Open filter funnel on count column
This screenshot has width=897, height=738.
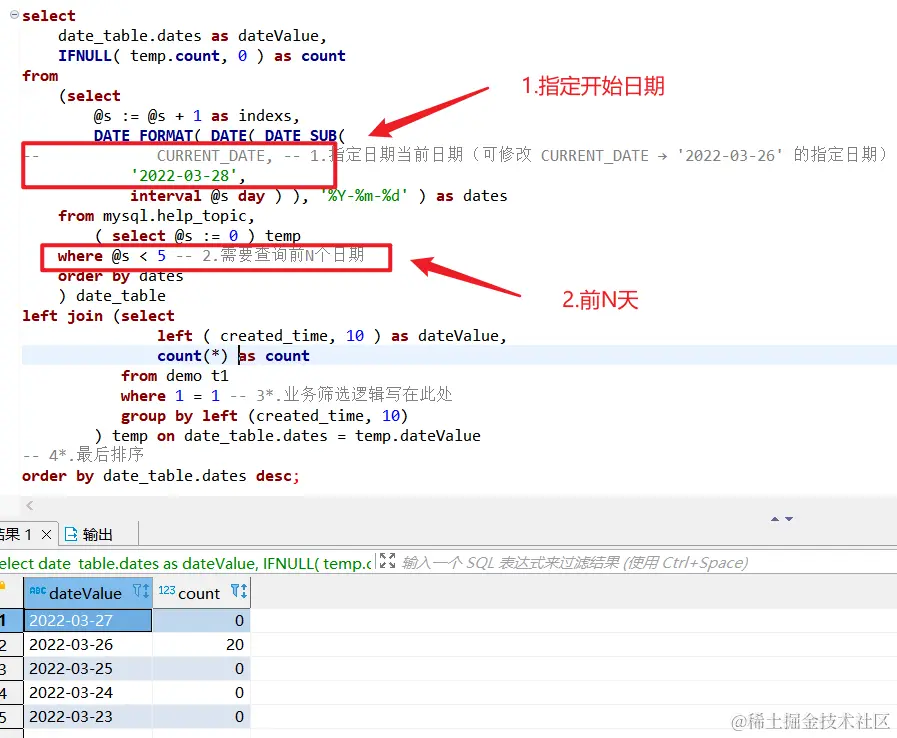tap(235, 589)
